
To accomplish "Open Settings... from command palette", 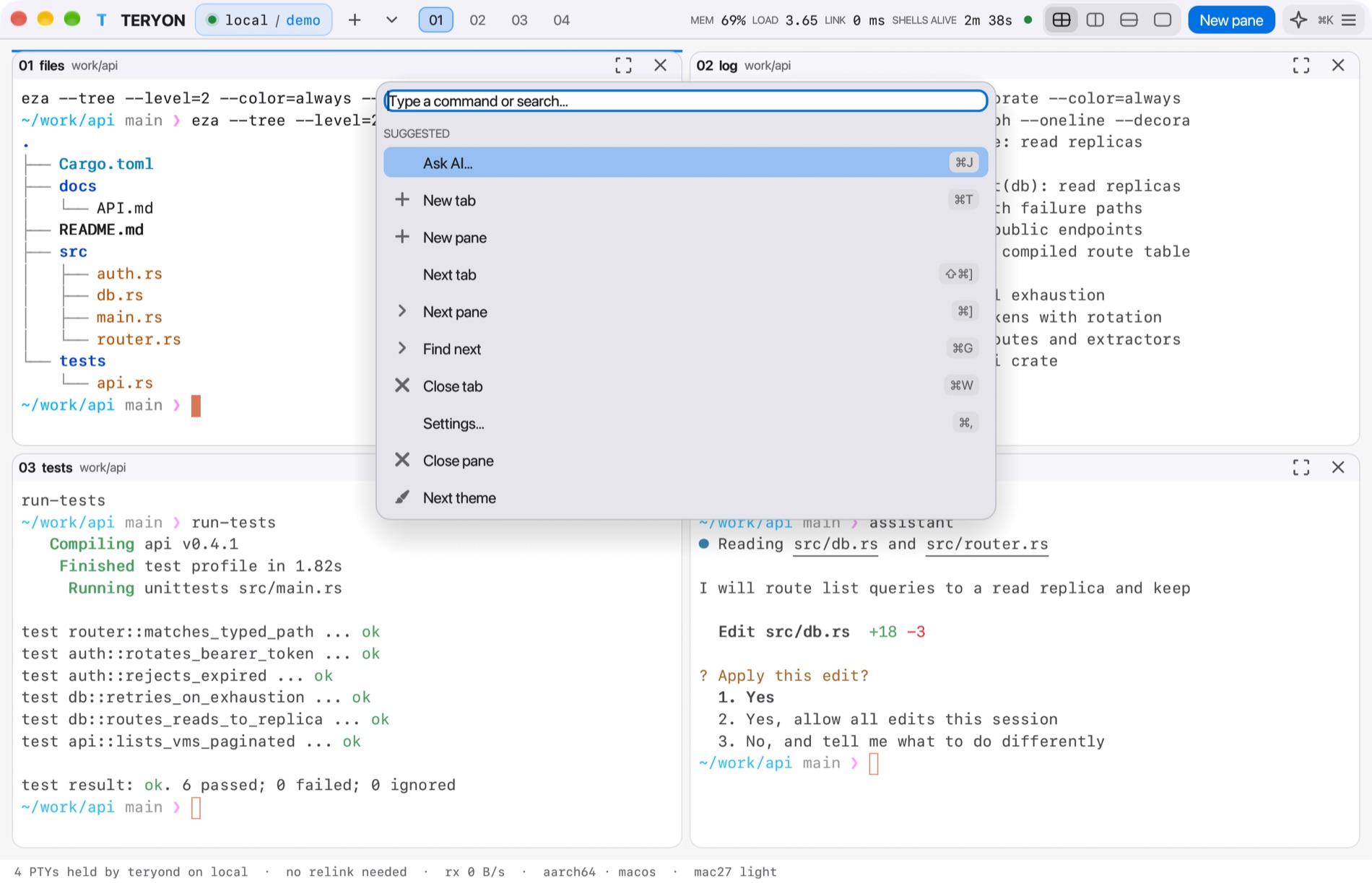I will pos(685,423).
